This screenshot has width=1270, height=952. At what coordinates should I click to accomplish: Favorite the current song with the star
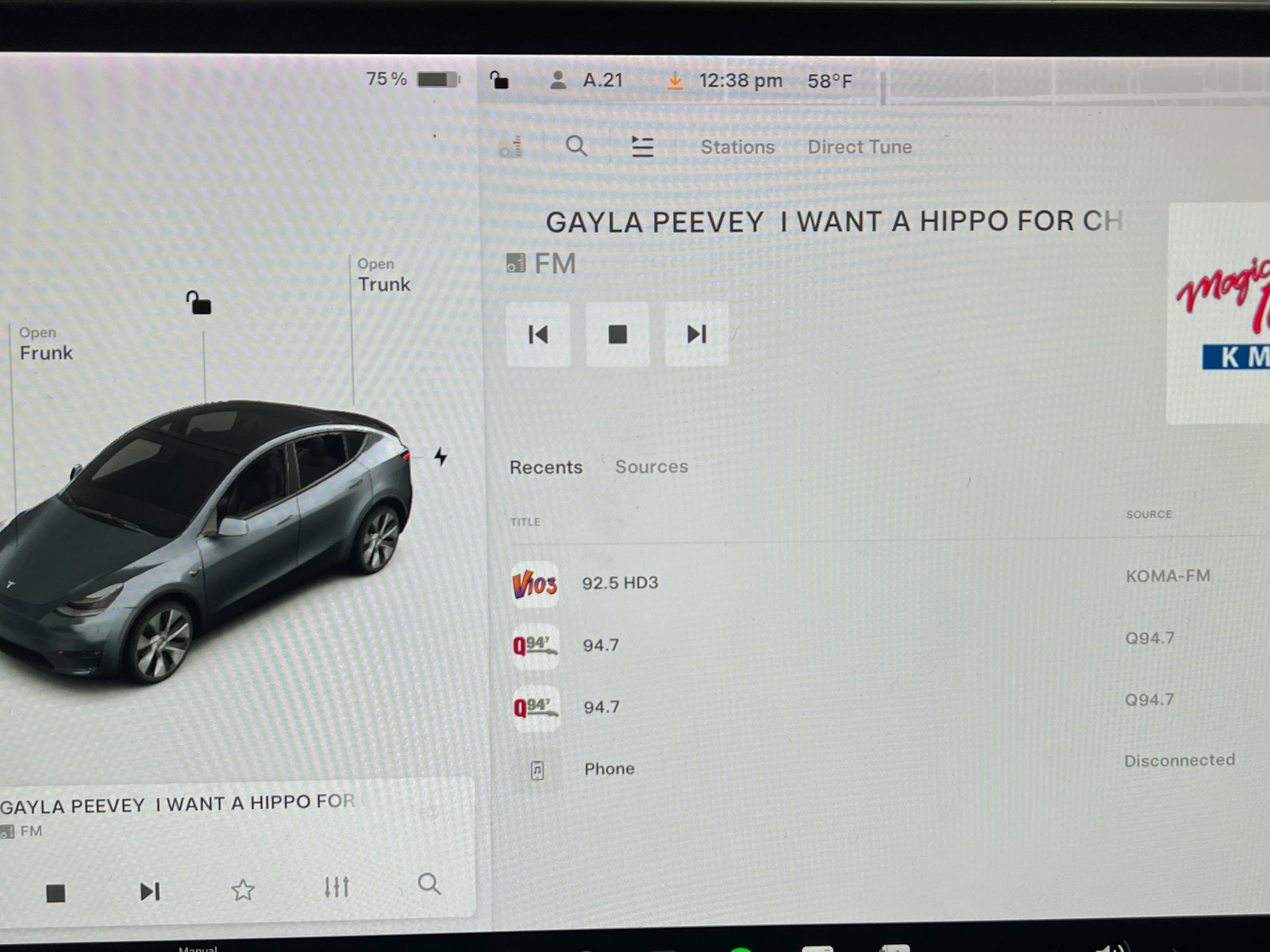point(243,890)
